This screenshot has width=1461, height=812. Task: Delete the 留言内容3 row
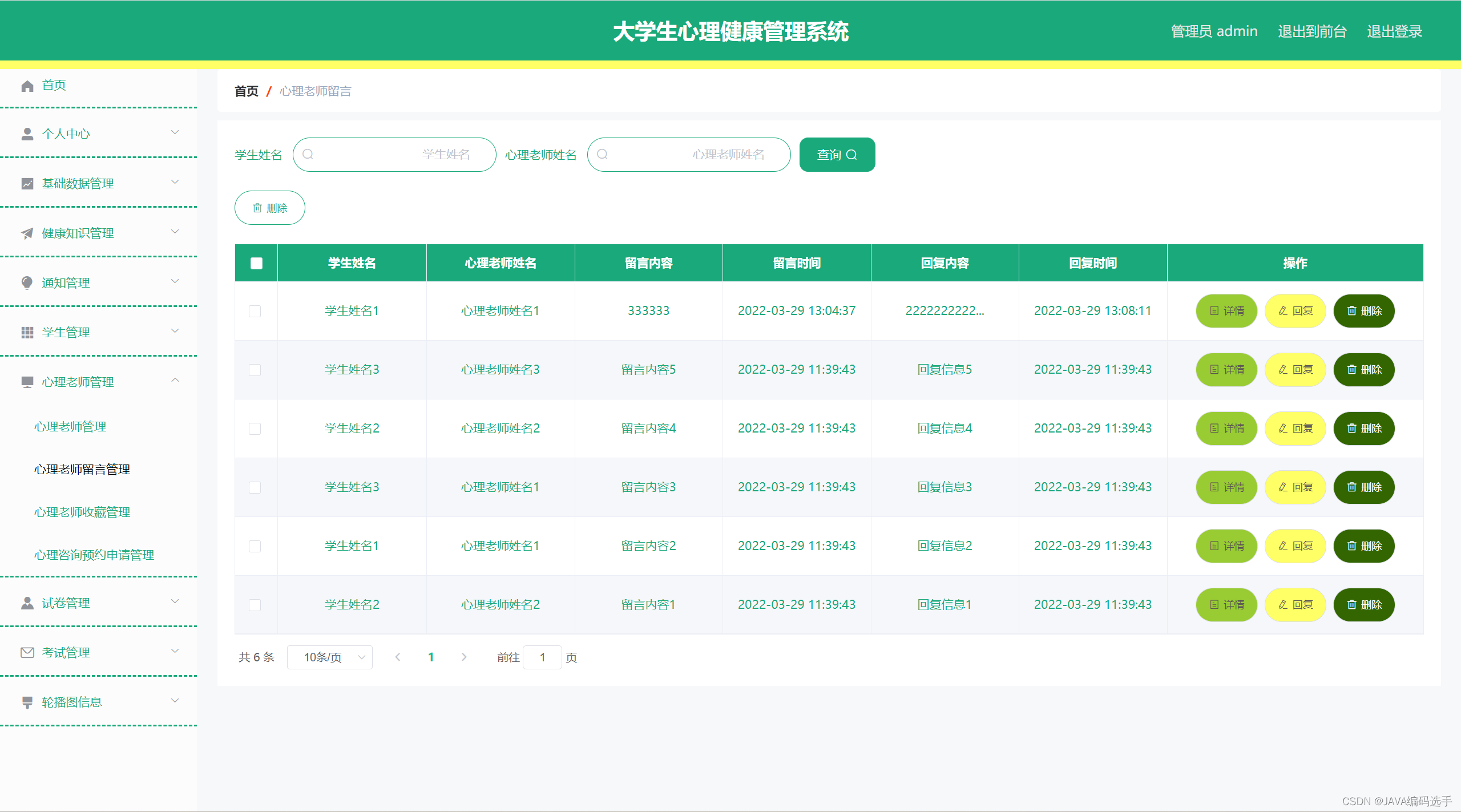(1364, 487)
